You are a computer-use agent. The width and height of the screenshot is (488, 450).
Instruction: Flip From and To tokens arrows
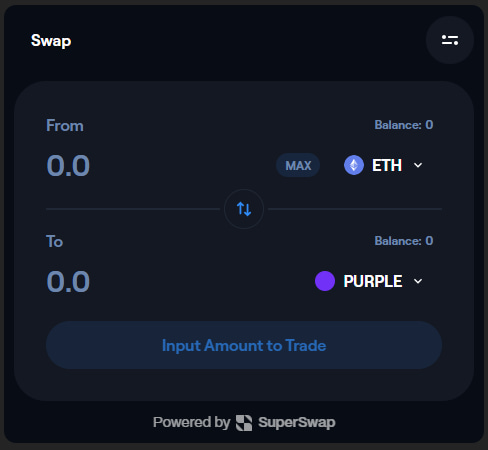pos(244,209)
